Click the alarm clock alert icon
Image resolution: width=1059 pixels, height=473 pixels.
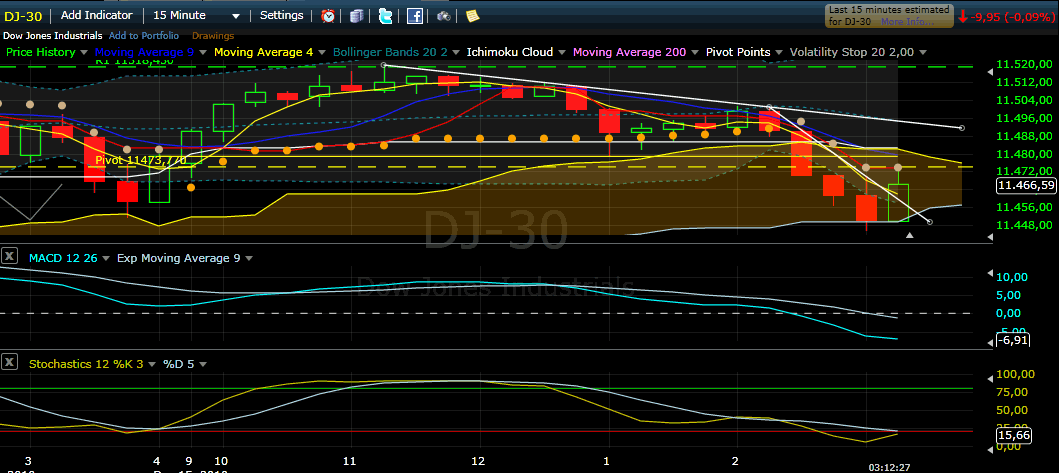(x=328, y=16)
